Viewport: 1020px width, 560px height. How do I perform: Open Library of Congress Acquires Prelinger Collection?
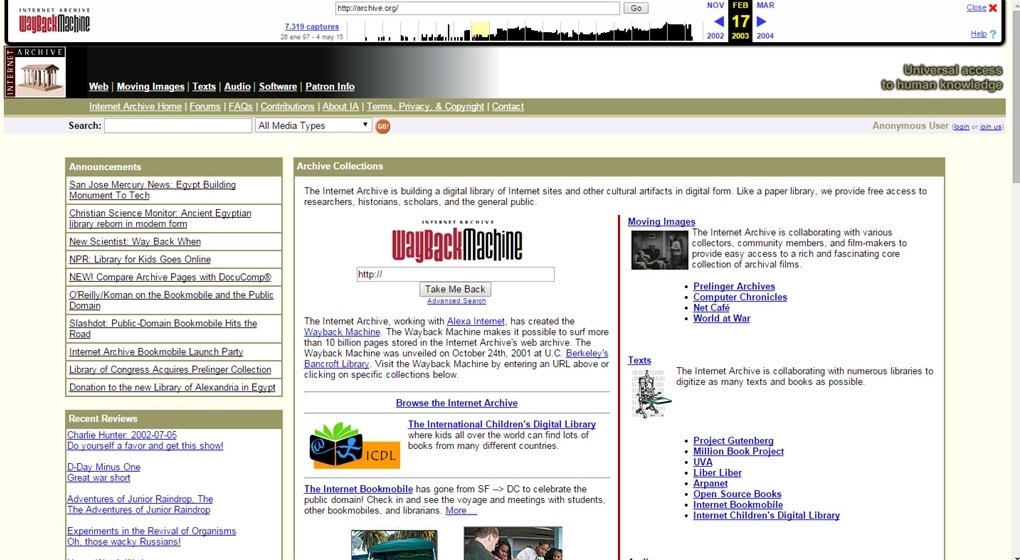pyautogui.click(x=170, y=369)
